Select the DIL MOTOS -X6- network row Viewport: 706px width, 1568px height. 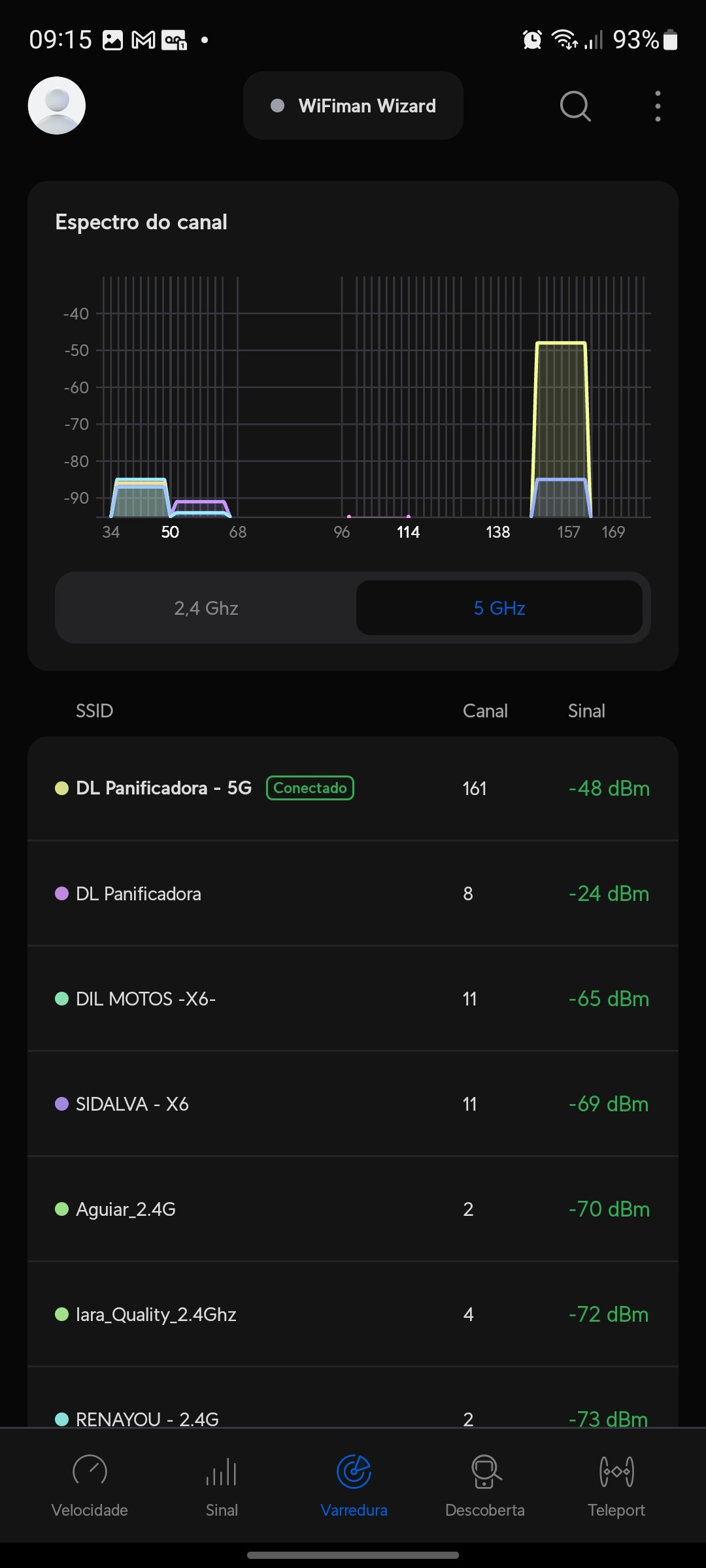pos(353,999)
